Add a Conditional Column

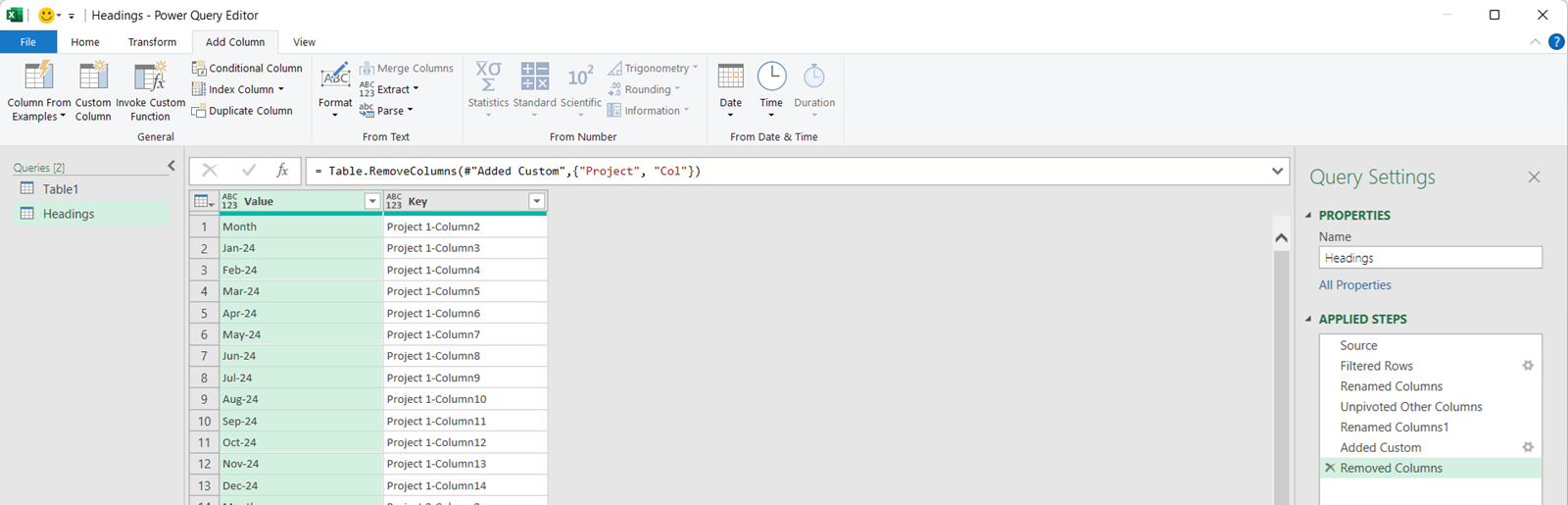[247, 68]
